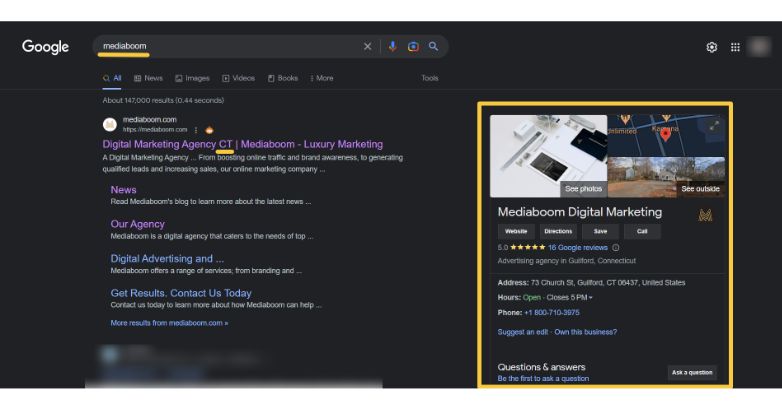The height and width of the screenshot is (410, 782).
Task: Click the 73 Church St address text
Action: pos(608,283)
